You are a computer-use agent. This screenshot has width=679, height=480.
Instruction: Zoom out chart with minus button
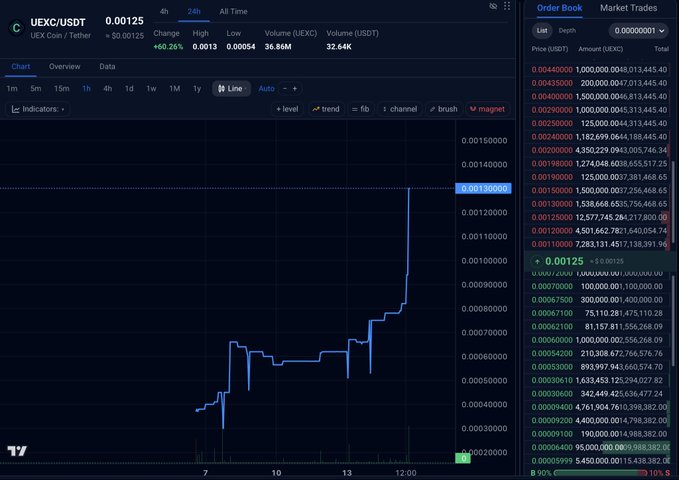click(x=285, y=88)
